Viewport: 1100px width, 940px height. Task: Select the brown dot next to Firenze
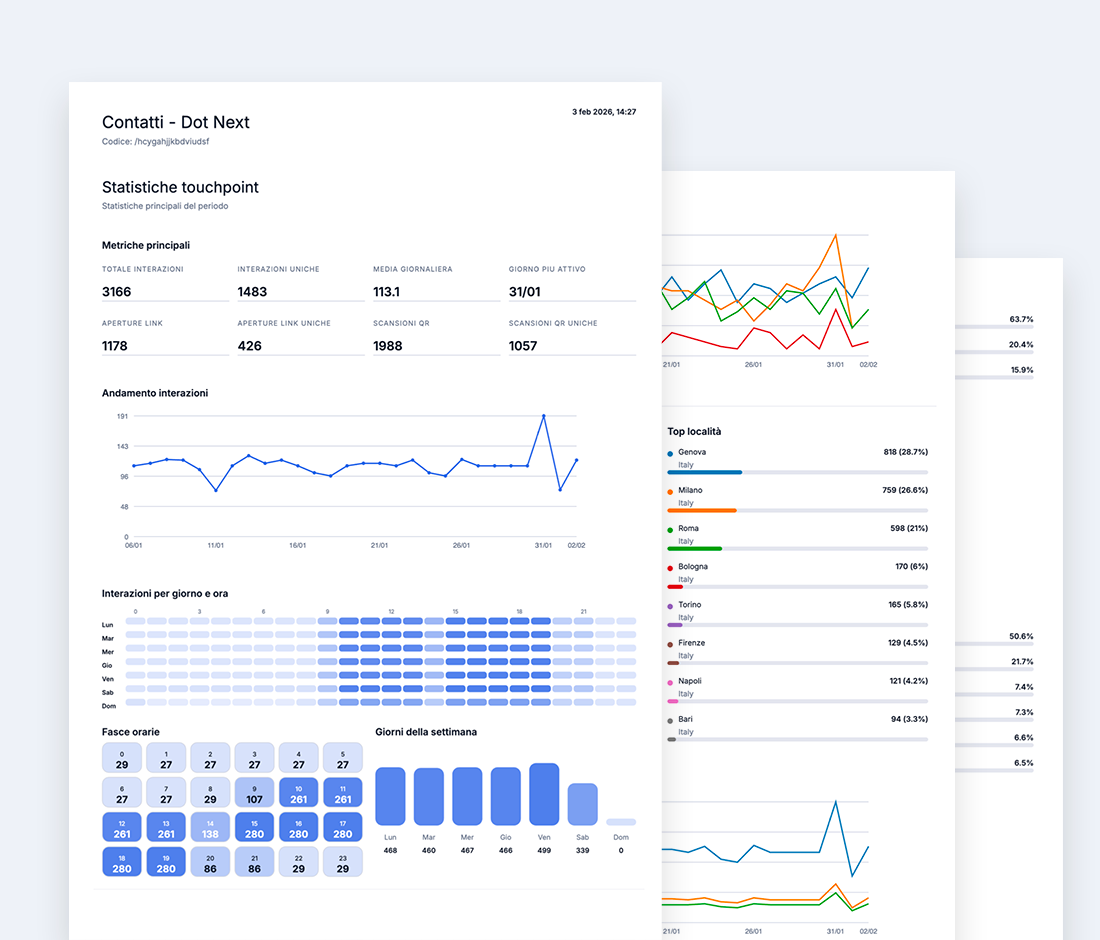click(x=670, y=643)
